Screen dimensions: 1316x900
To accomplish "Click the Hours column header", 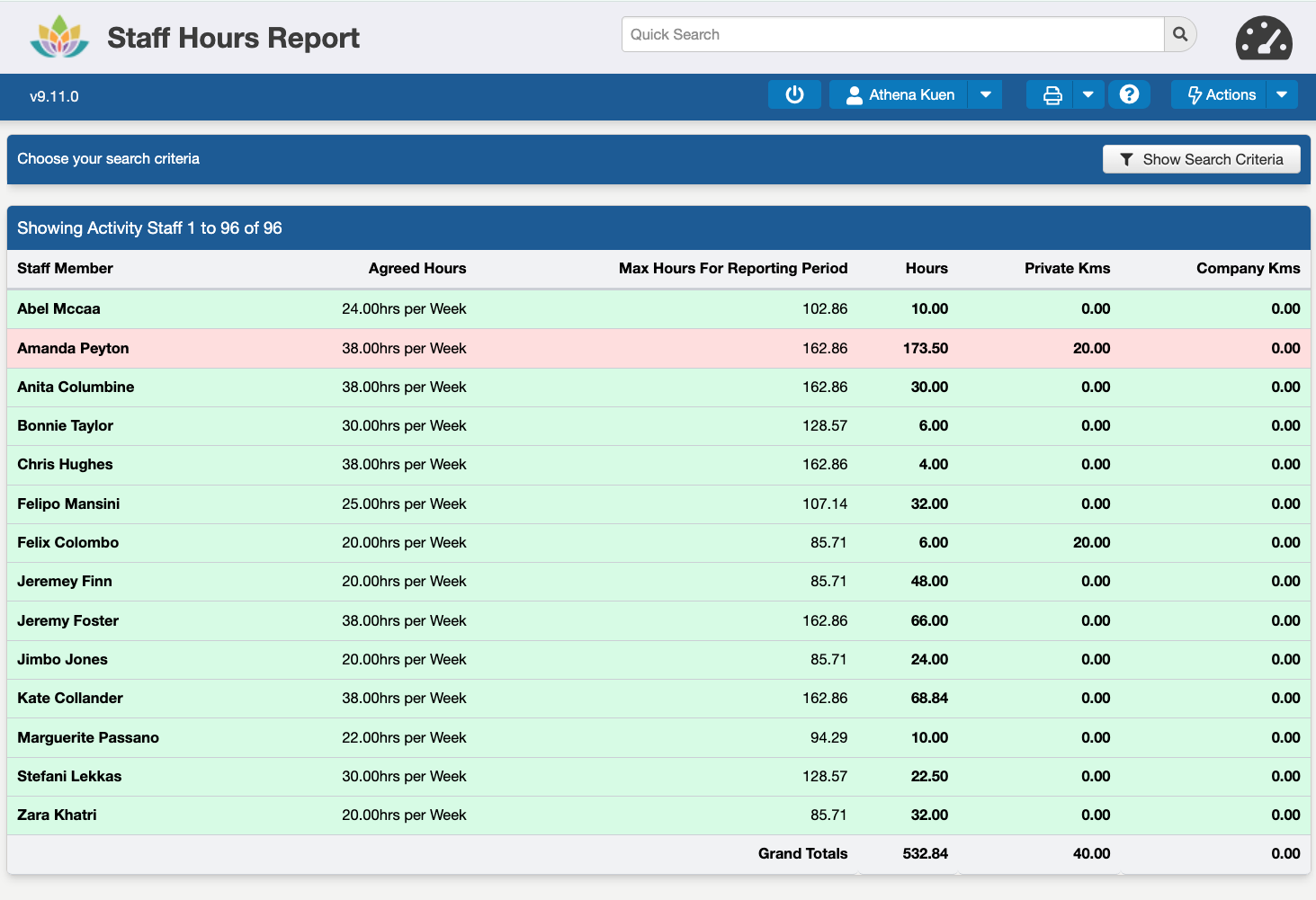I will click(x=926, y=268).
